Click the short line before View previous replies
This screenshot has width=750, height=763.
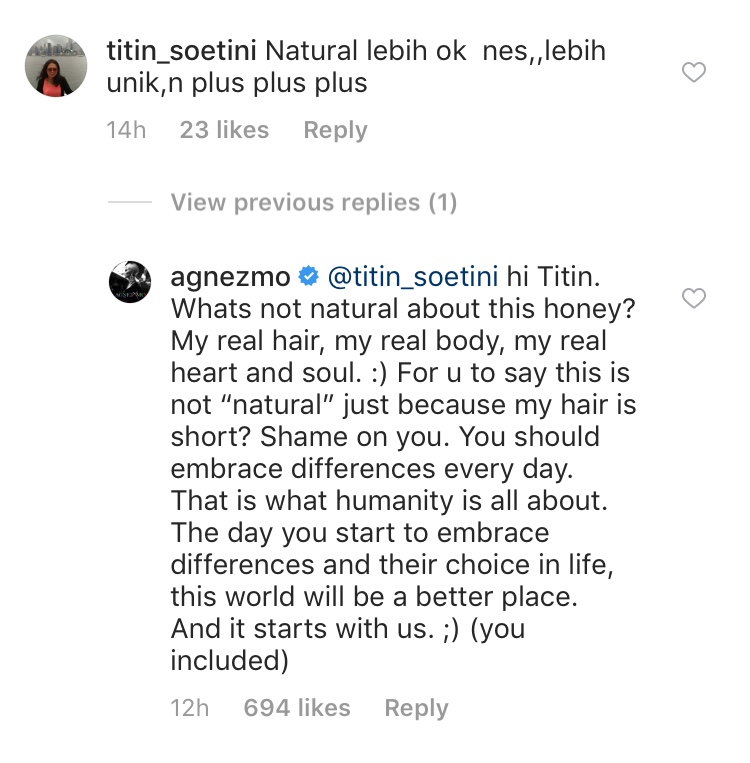click(x=129, y=203)
